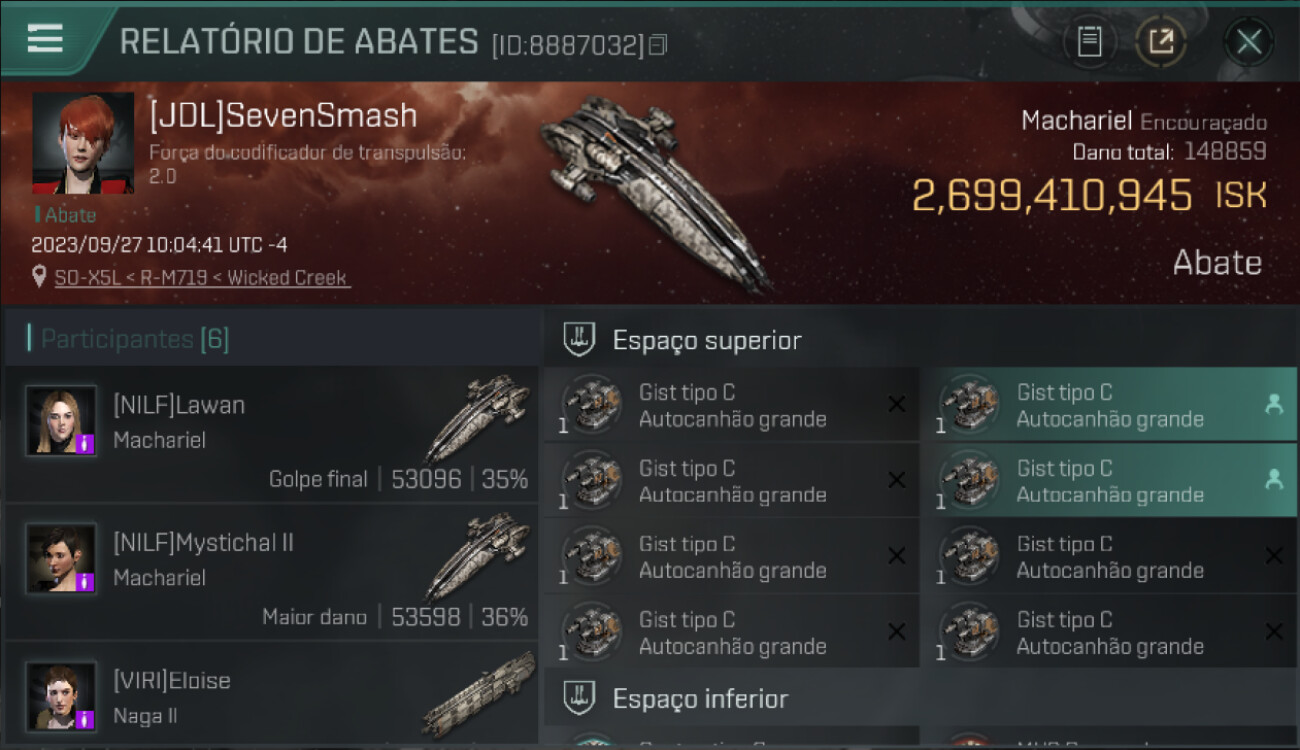1300x750 pixels.
Task: Click the X on first left-column autocannon
Action: pos(896,404)
